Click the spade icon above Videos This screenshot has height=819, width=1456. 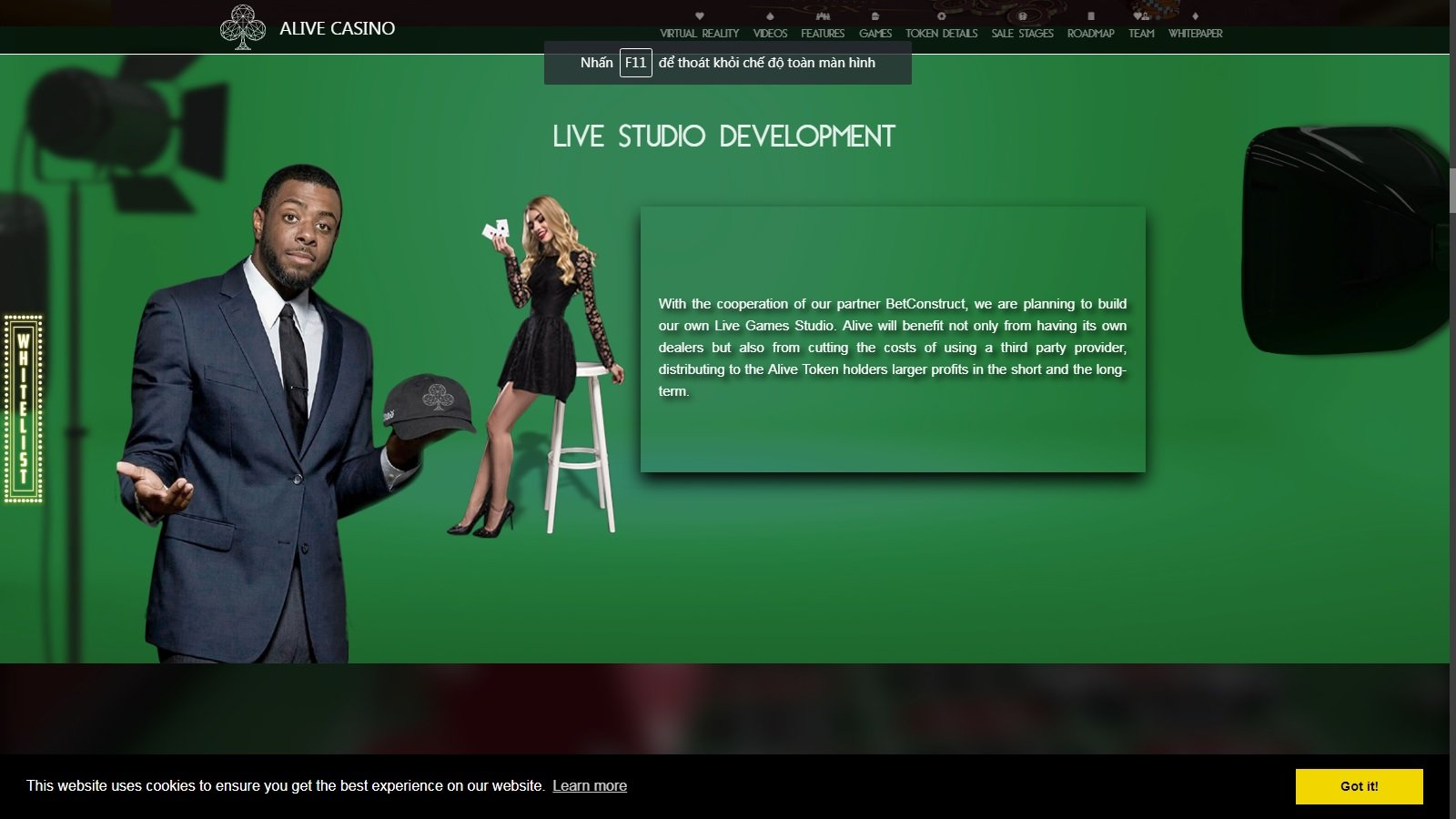click(x=770, y=16)
